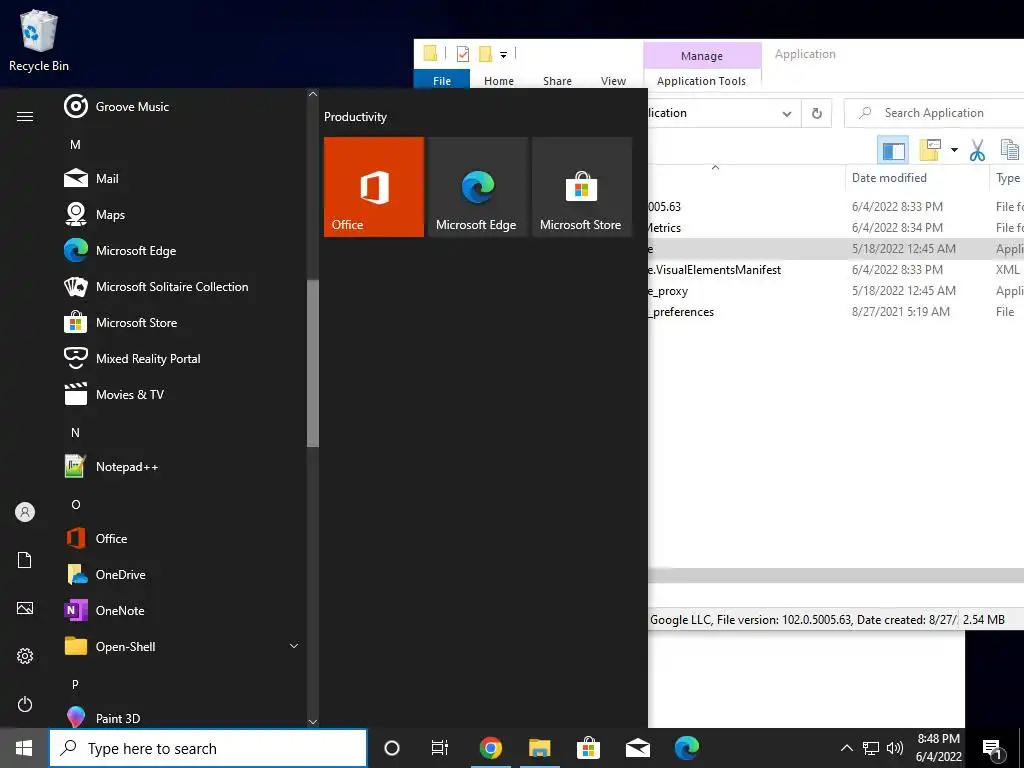1024x768 pixels.
Task: Click the Productivity group heading
Action: (x=355, y=117)
